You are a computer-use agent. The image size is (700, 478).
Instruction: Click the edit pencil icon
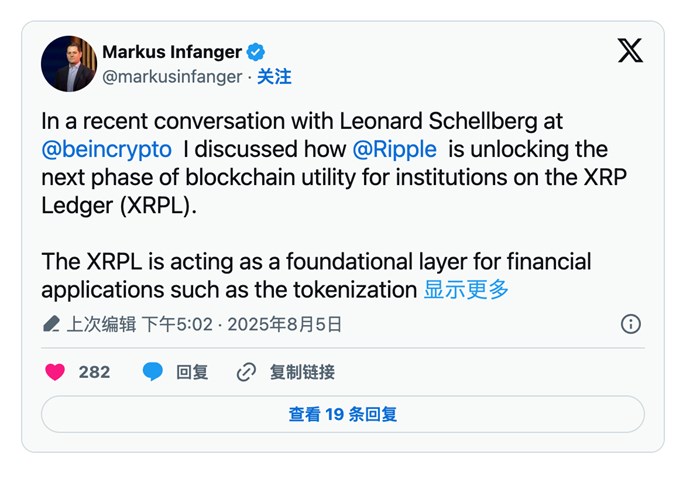pyautogui.click(x=52, y=324)
